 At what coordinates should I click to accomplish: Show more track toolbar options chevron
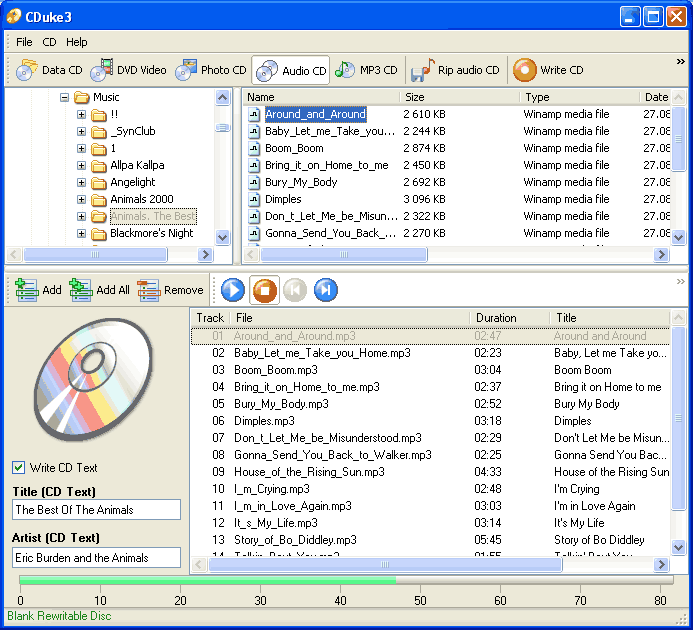click(x=681, y=282)
